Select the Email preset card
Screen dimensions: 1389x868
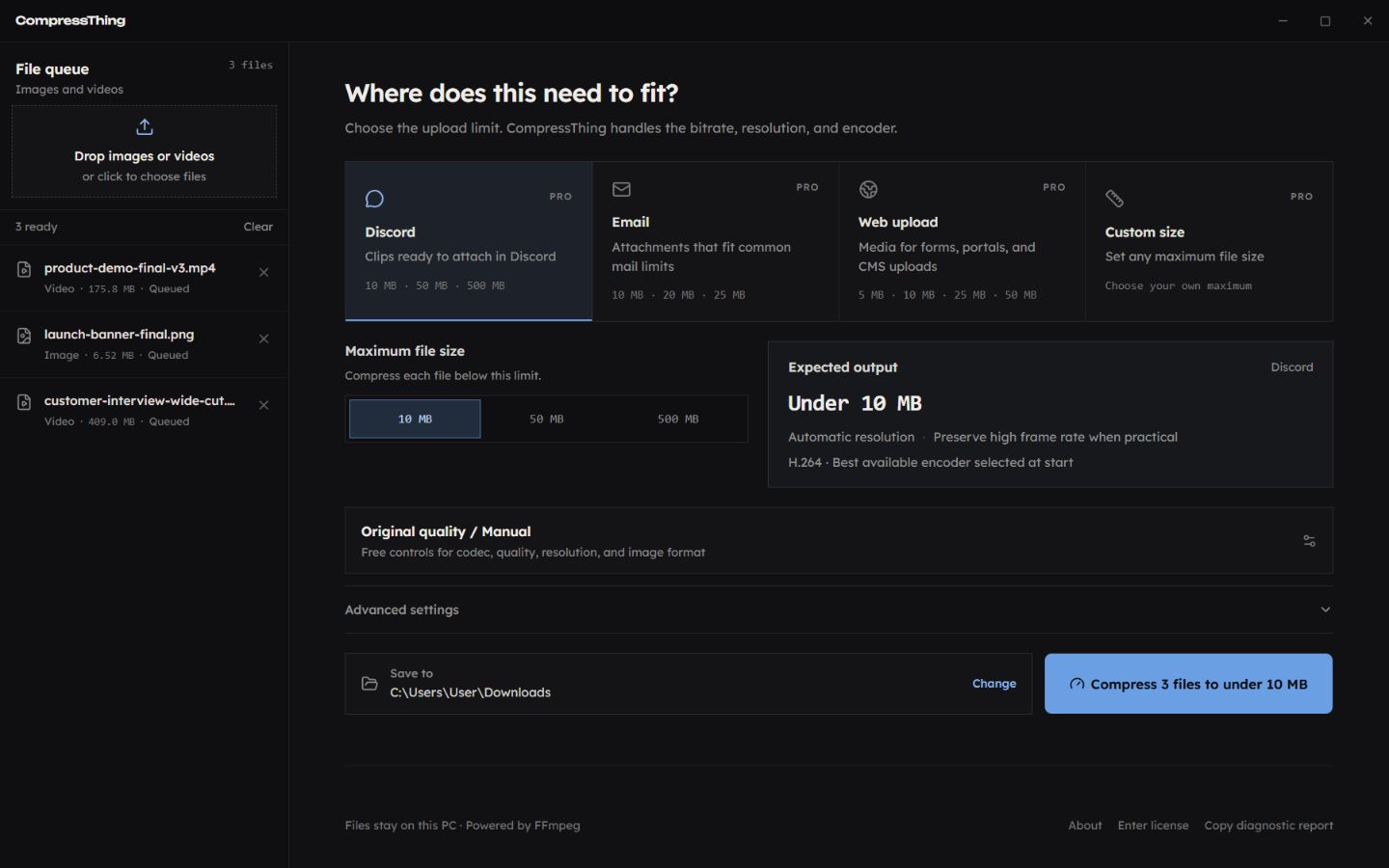coord(716,241)
